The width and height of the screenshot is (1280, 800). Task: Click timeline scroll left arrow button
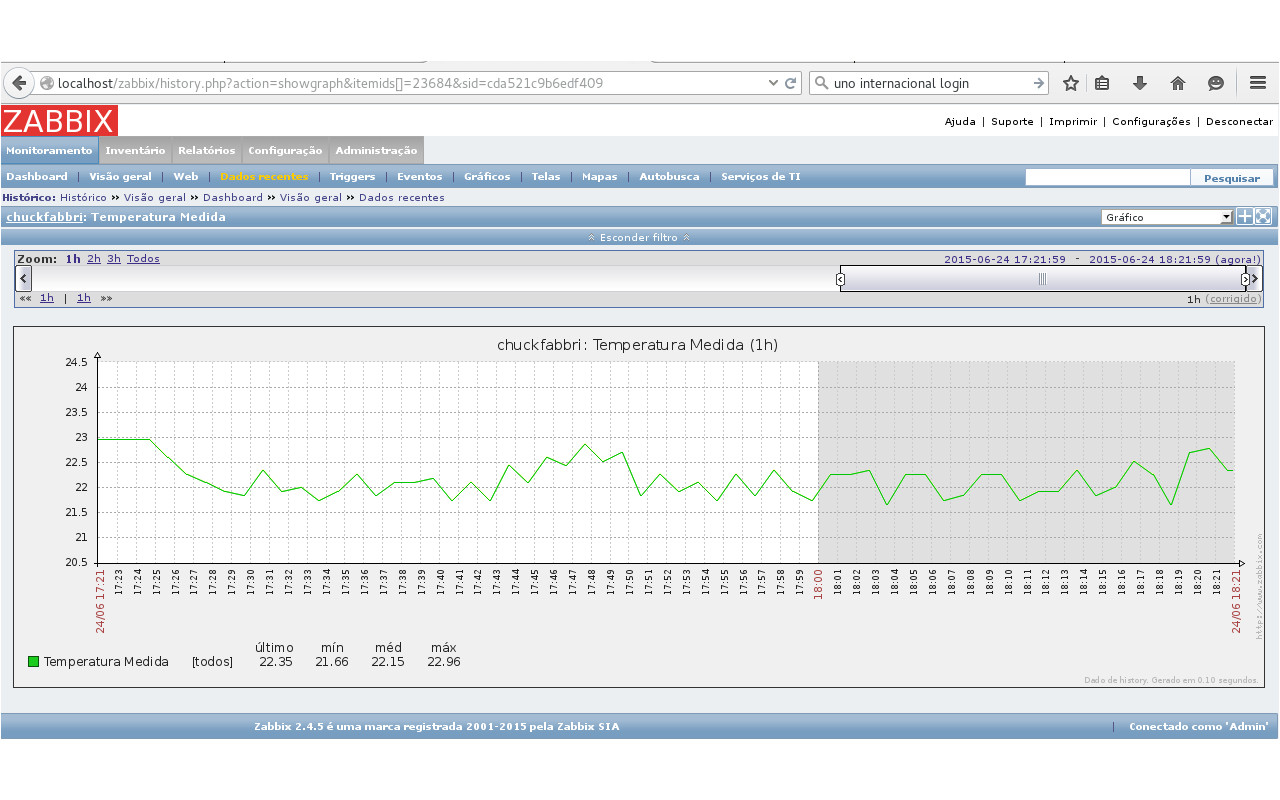pos(24,279)
